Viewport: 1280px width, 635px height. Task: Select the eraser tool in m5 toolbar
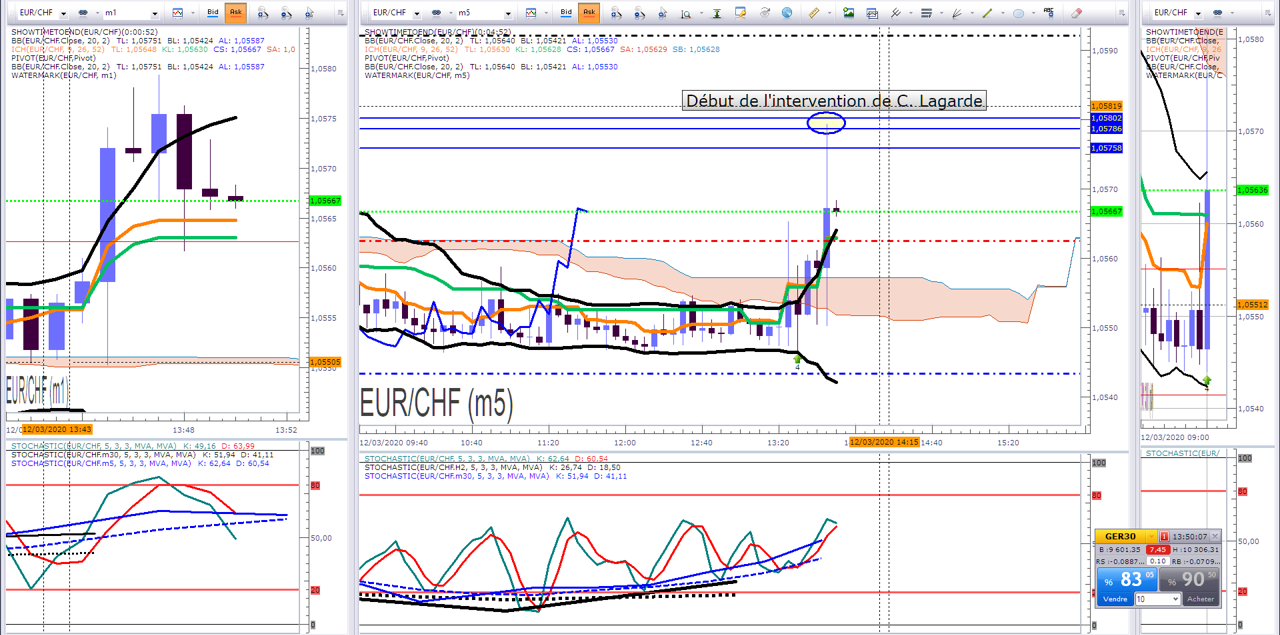[x=1076, y=13]
